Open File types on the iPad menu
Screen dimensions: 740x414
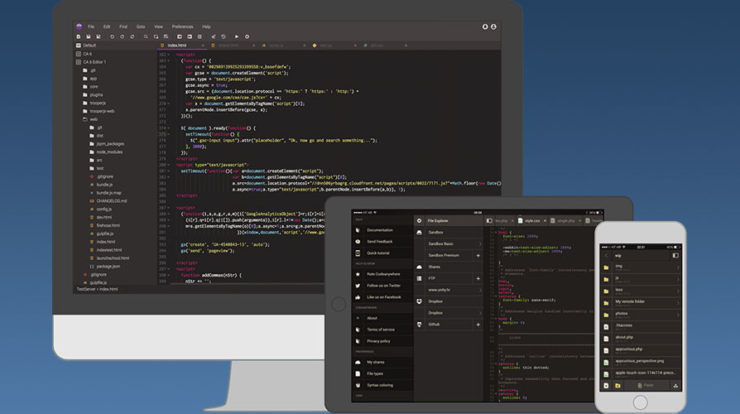pos(375,373)
